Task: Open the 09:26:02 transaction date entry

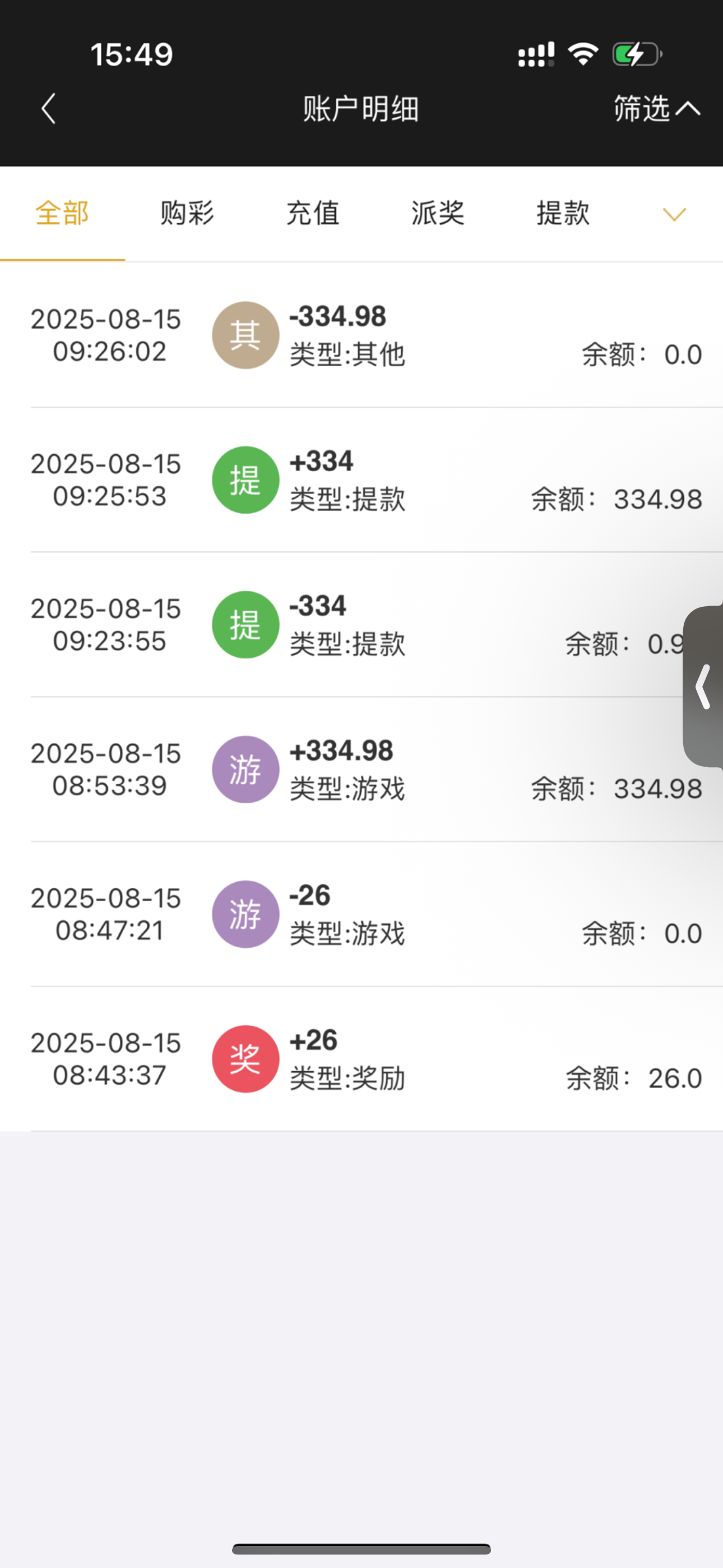Action: tap(106, 335)
